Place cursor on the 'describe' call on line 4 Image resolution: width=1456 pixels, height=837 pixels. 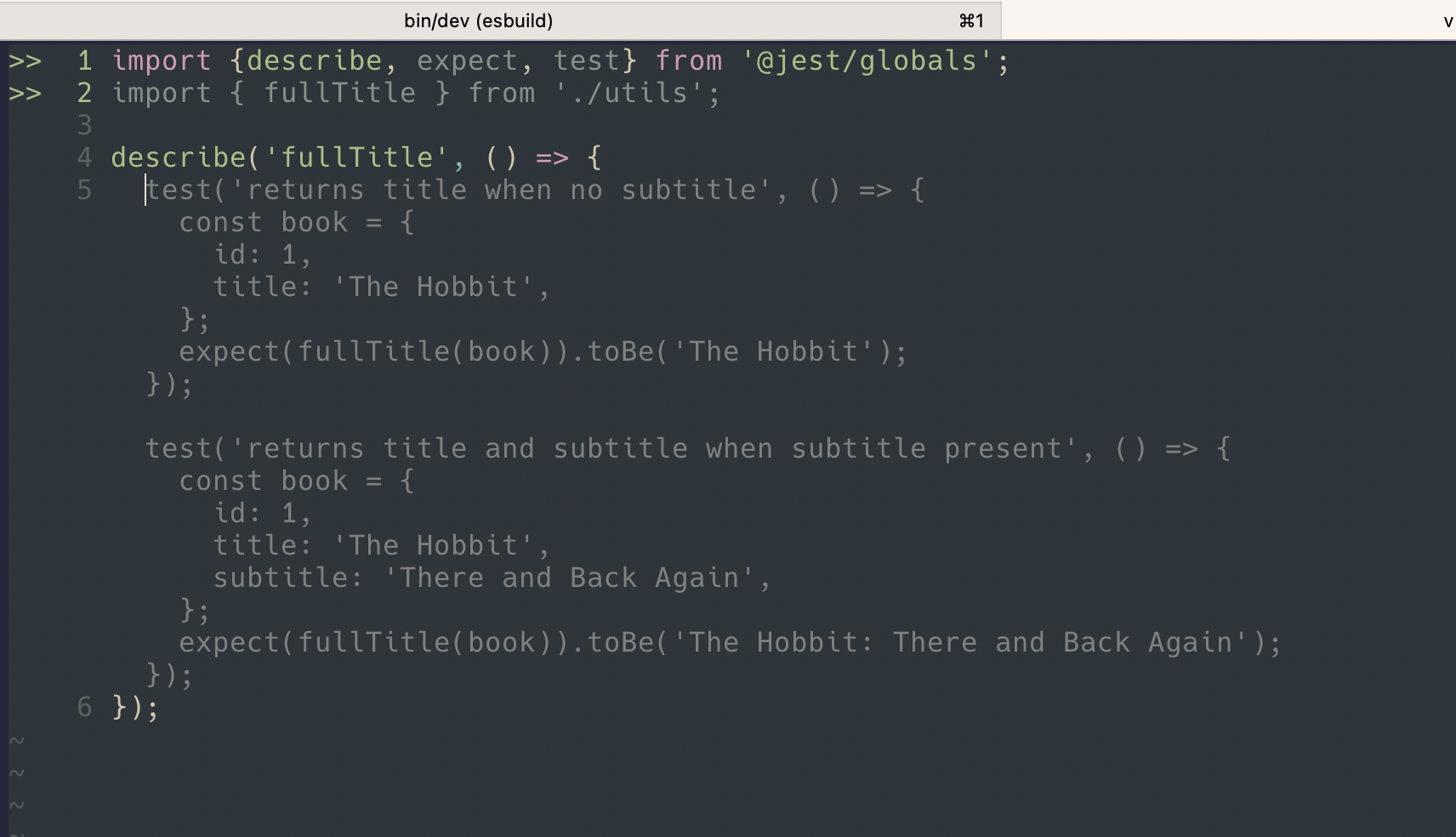click(x=178, y=158)
